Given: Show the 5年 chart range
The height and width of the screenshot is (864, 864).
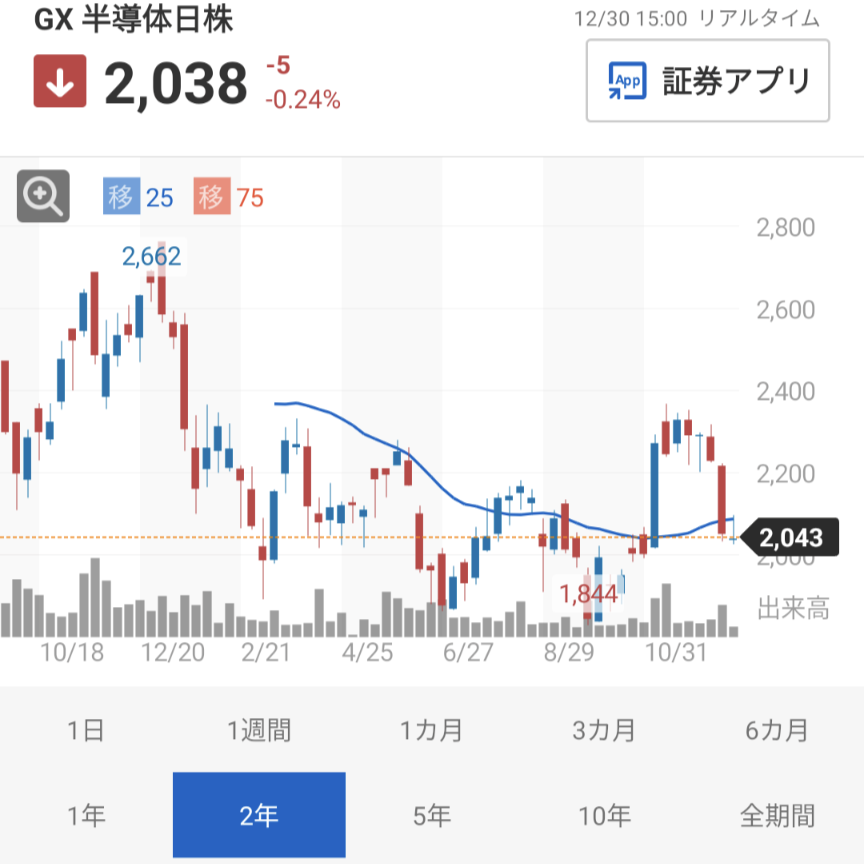Looking at the screenshot, I should tap(432, 816).
